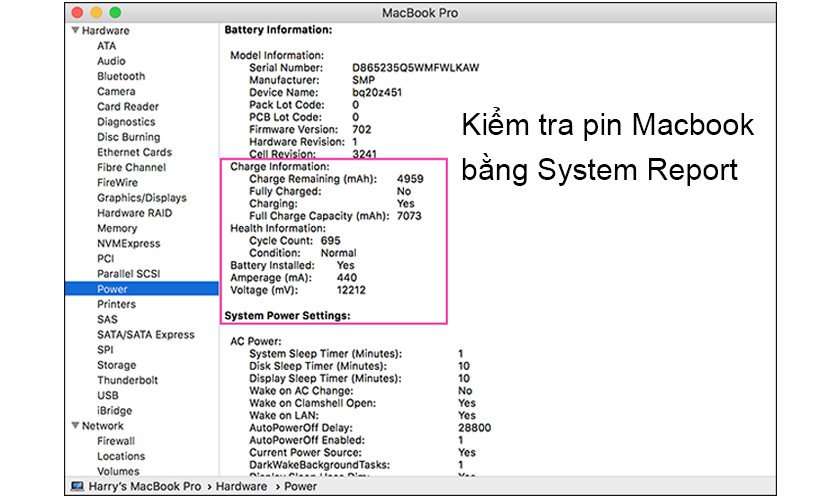Screen dimensions: 840x500
Task: Select Hardware RAID entry
Action: click(134, 213)
